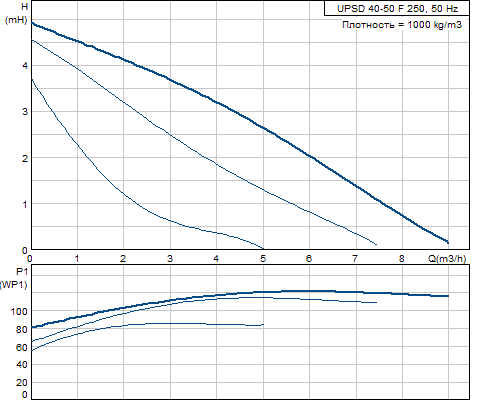Viewport: 500px width, 400px height.
Task: Click the middle head curve end near 7.5
Action: point(377,245)
